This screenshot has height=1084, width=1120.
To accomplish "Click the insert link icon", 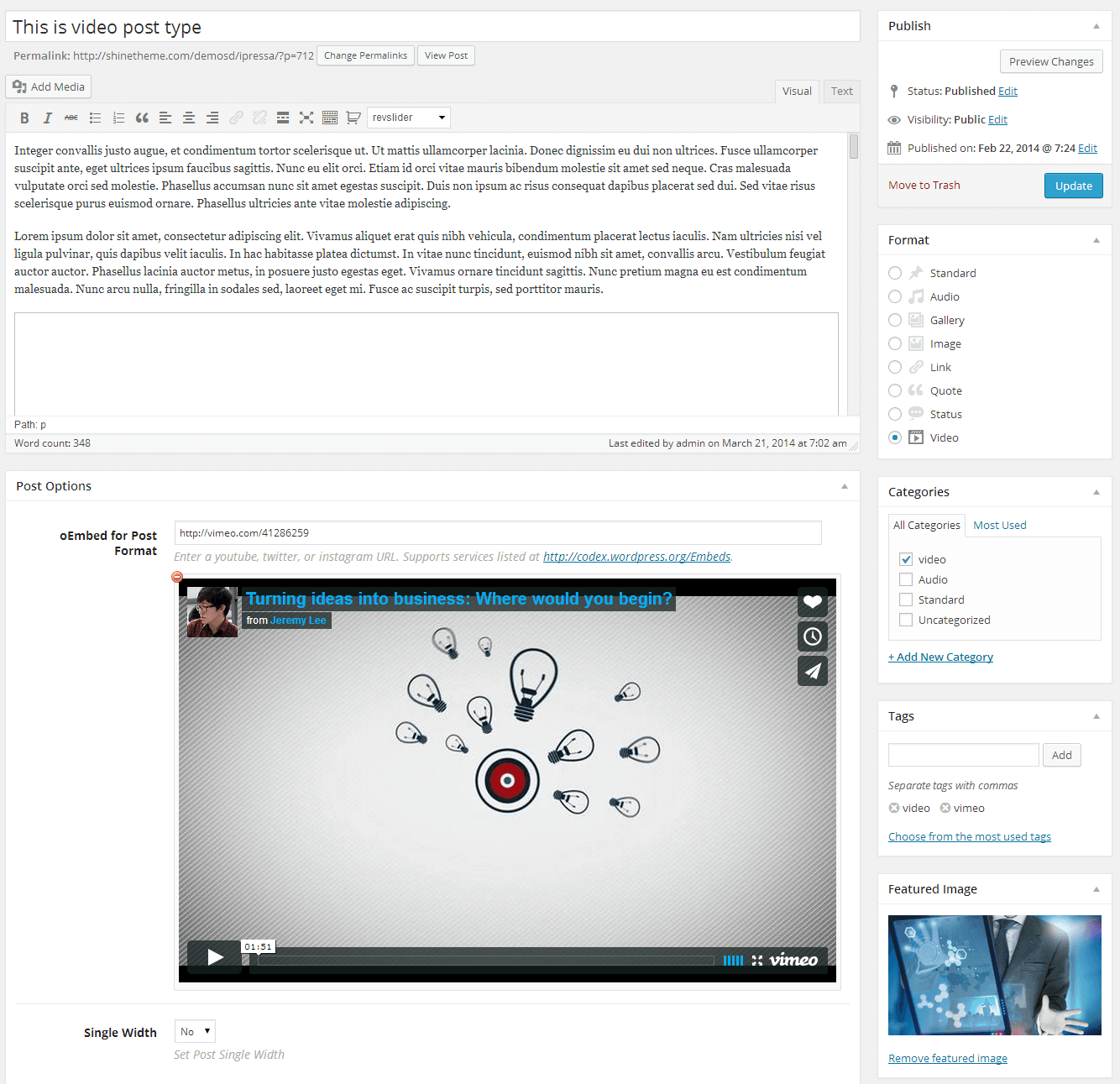I will point(236,118).
